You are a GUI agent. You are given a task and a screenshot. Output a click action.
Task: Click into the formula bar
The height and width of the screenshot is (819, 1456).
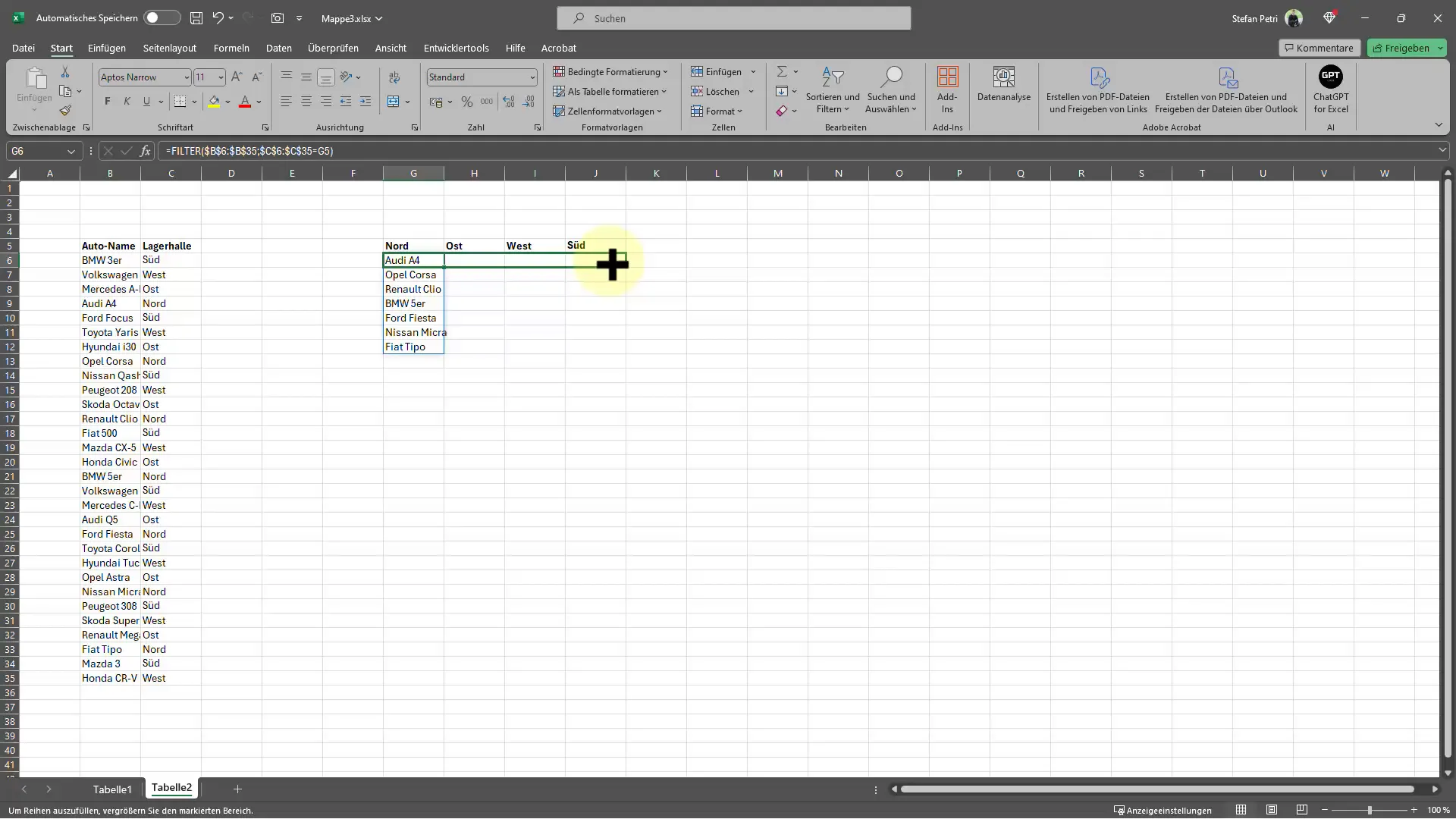796,151
